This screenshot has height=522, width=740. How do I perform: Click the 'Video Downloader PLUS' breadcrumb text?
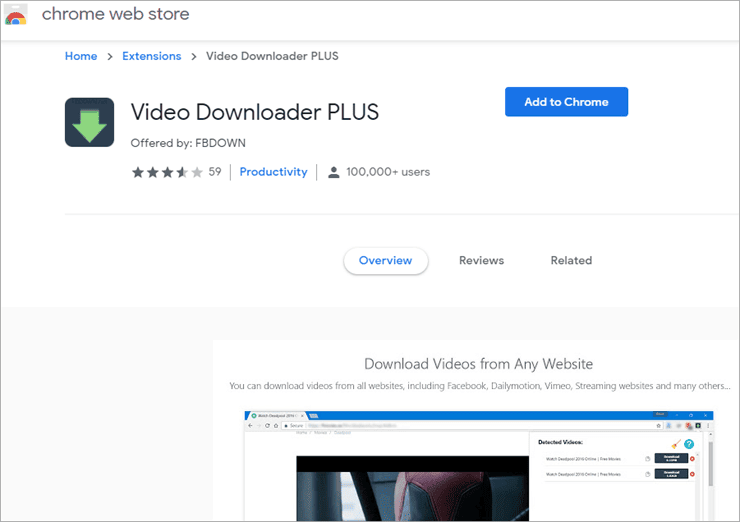tap(272, 56)
